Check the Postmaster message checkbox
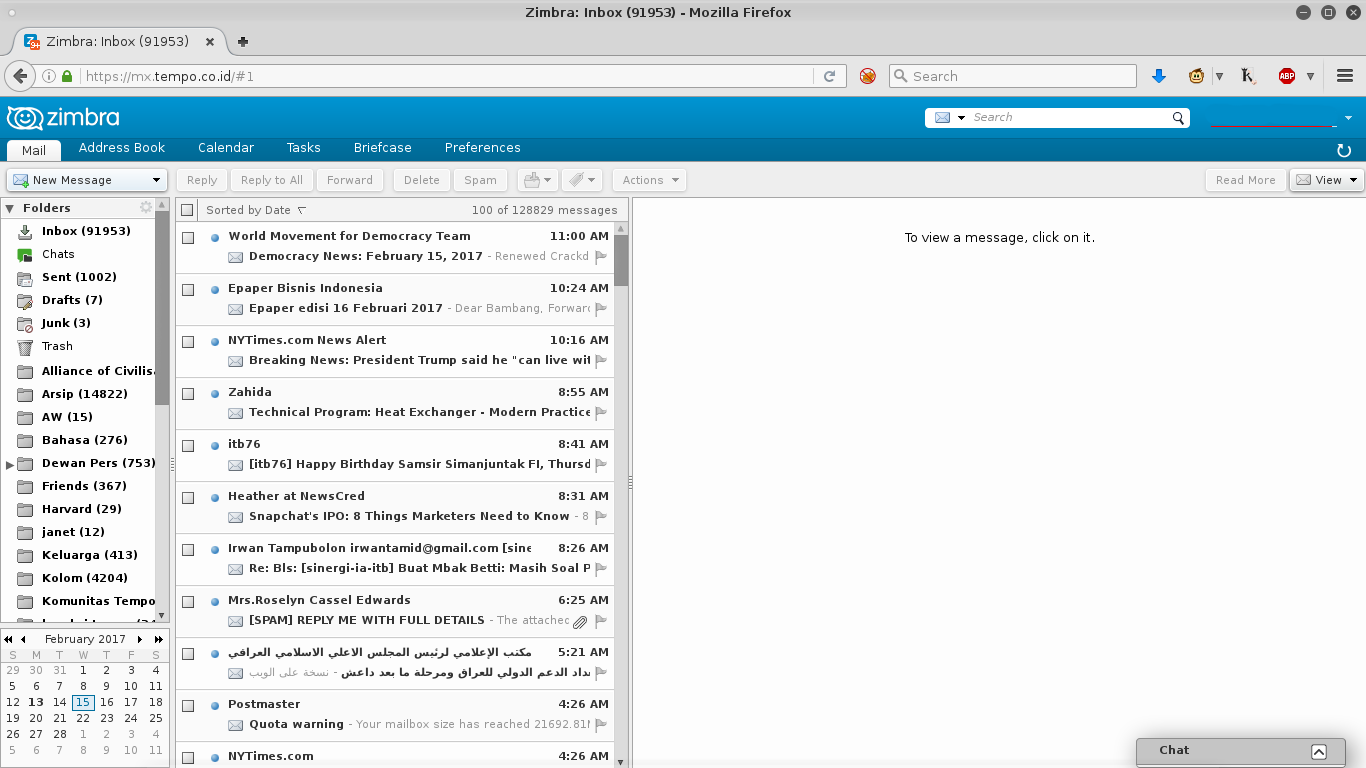 click(x=188, y=706)
